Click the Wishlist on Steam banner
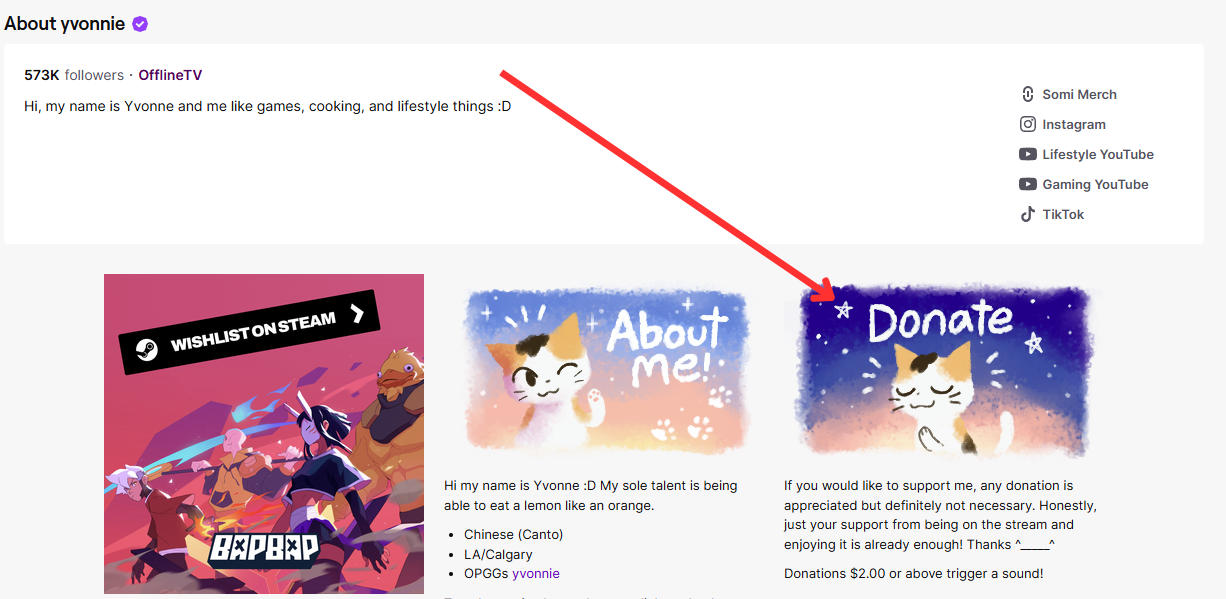Image resolution: width=1226 pixels, height=599 pixels. [x=250, y=331]
